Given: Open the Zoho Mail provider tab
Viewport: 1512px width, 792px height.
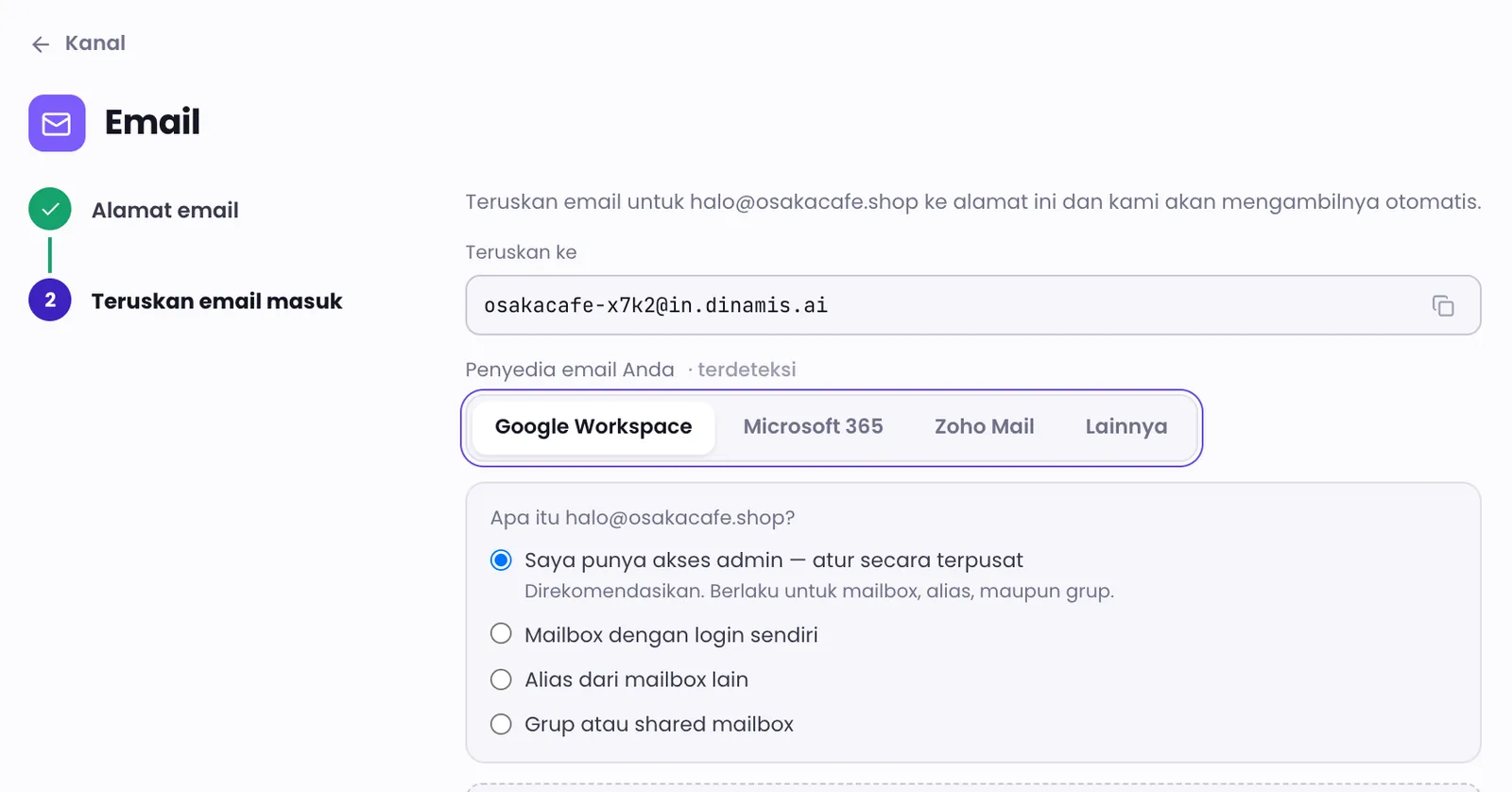Looking at the screenshot, I should click(x=984, y=427).
